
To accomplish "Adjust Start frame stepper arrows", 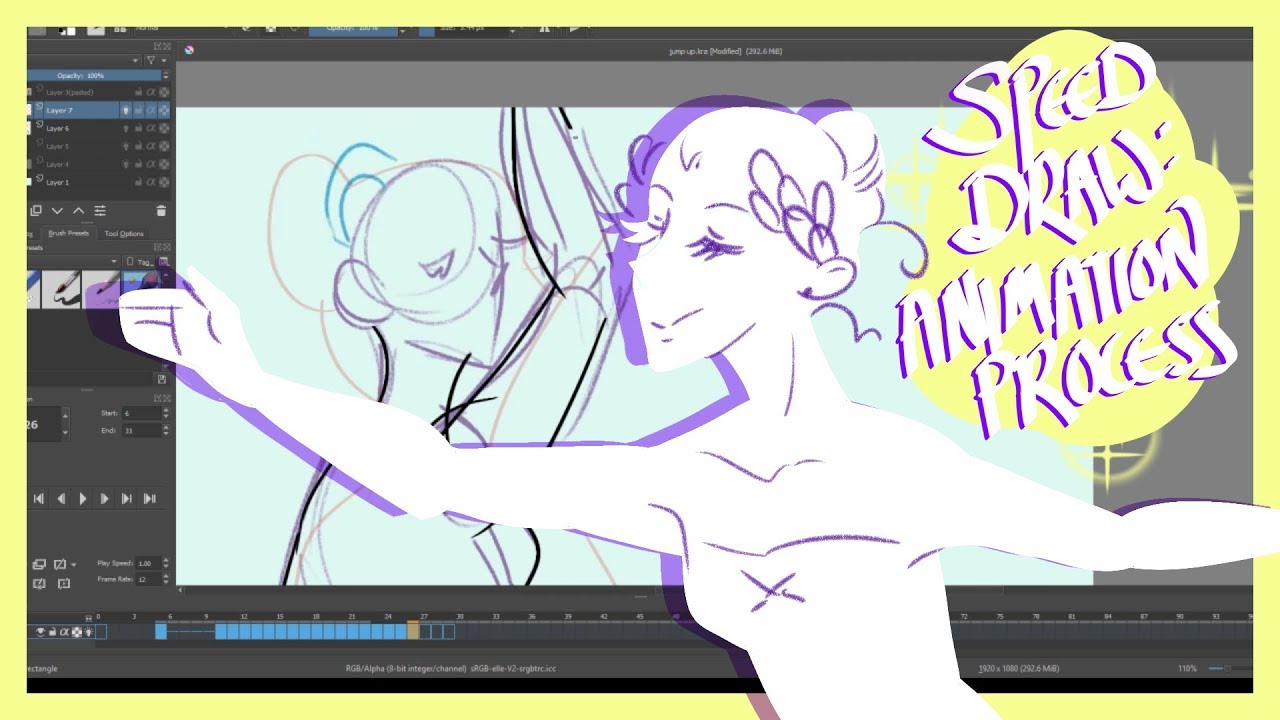I will pos(165,413).
